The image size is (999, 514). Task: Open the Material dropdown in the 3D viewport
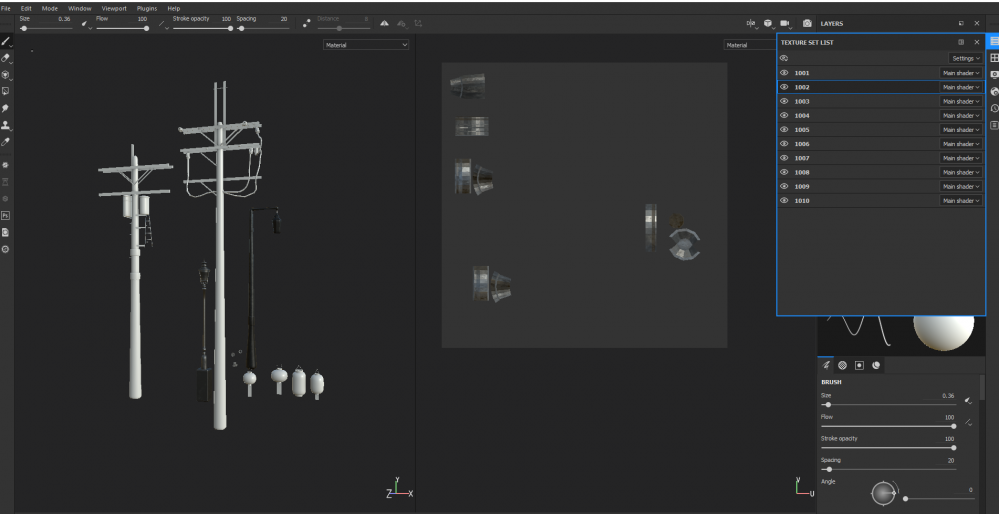click(x=366, y=45)
